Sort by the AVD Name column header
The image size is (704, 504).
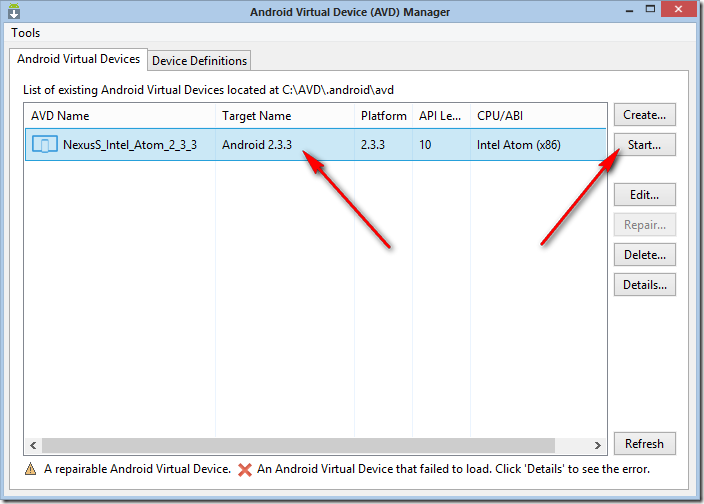[x=120, y=116]
